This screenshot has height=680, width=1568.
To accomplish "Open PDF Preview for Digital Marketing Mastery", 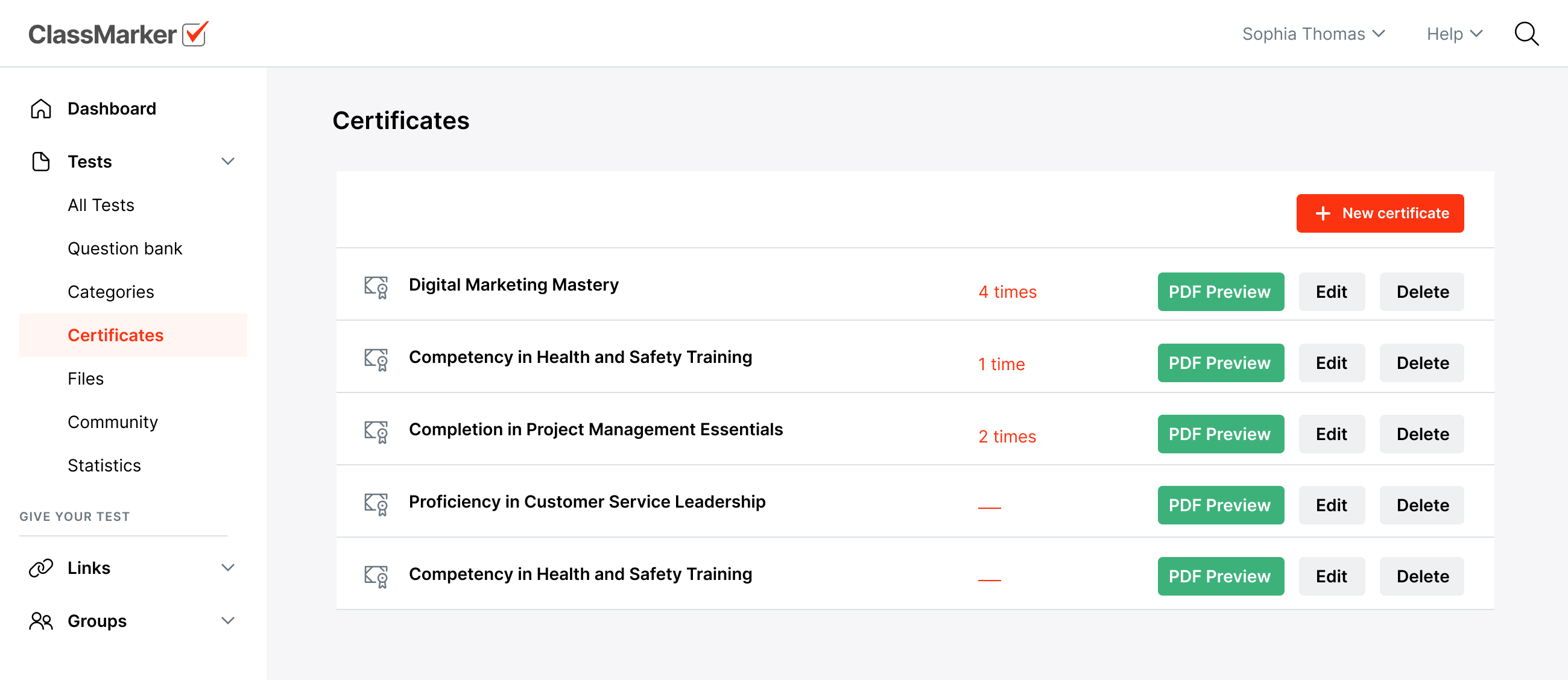I will tap(1220, 292).
